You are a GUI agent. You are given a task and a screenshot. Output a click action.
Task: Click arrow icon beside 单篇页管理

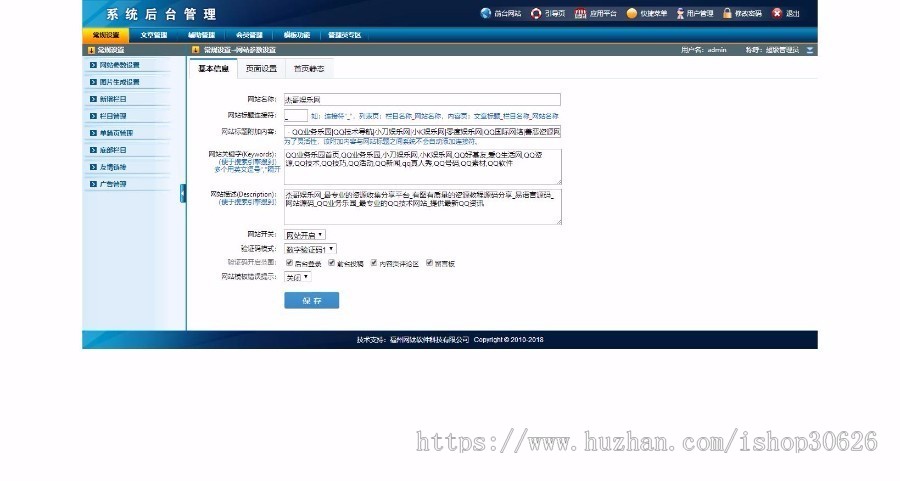click(x=93, y=133)
